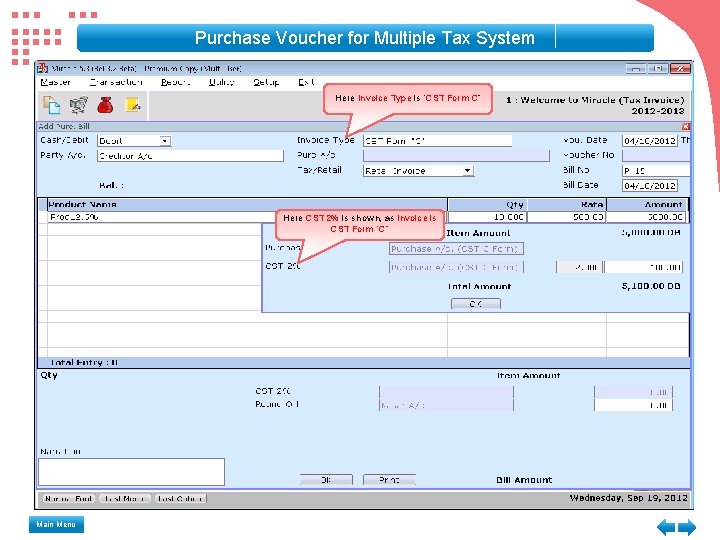The height and width of the screenshot is (540, 720).
Task: Click the bottom OK button
Action: (326, 480)
